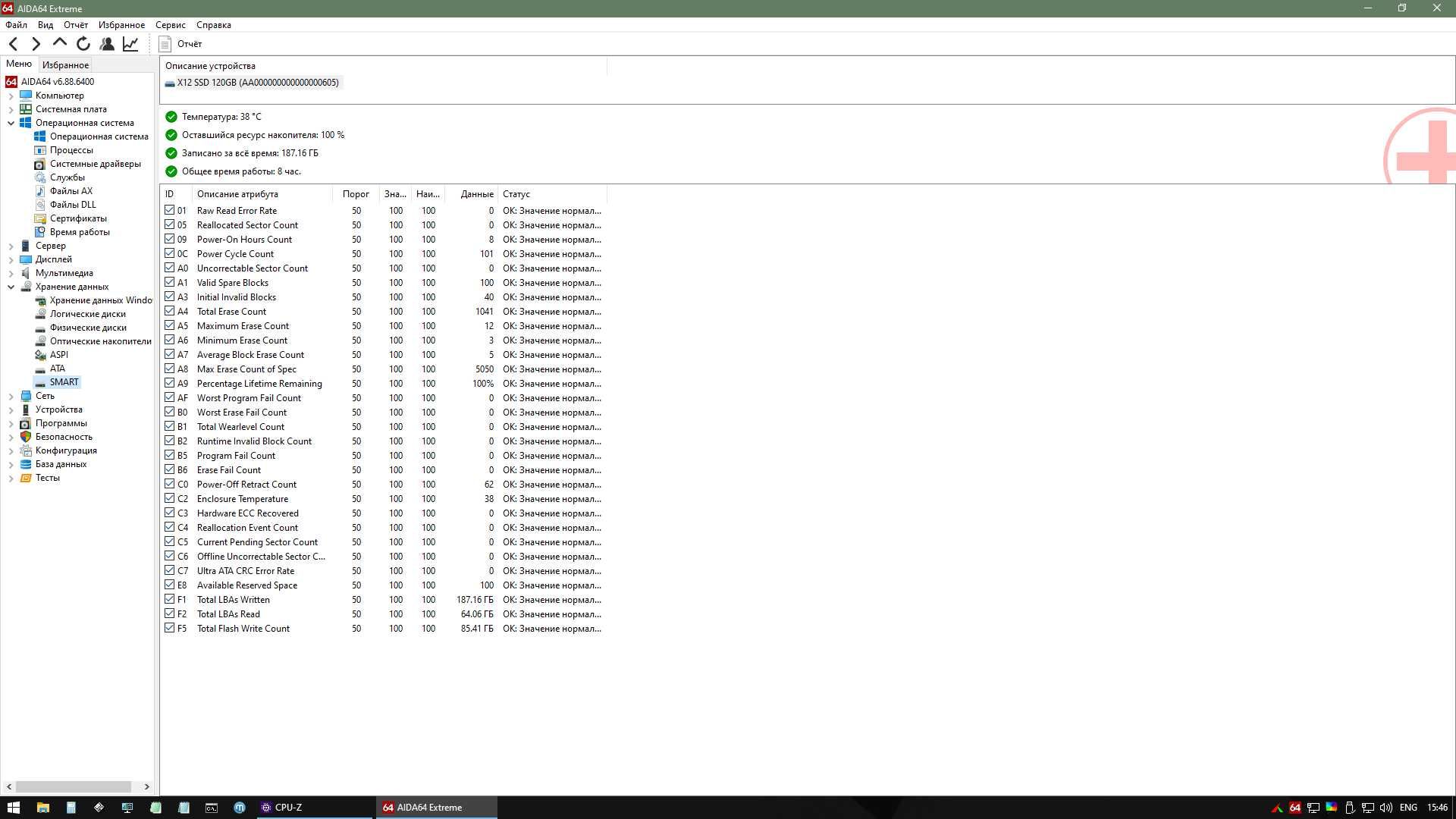This screenshot has width=1456, height=819.
Task: Open the Файл menu
Action: pos(16,25)
